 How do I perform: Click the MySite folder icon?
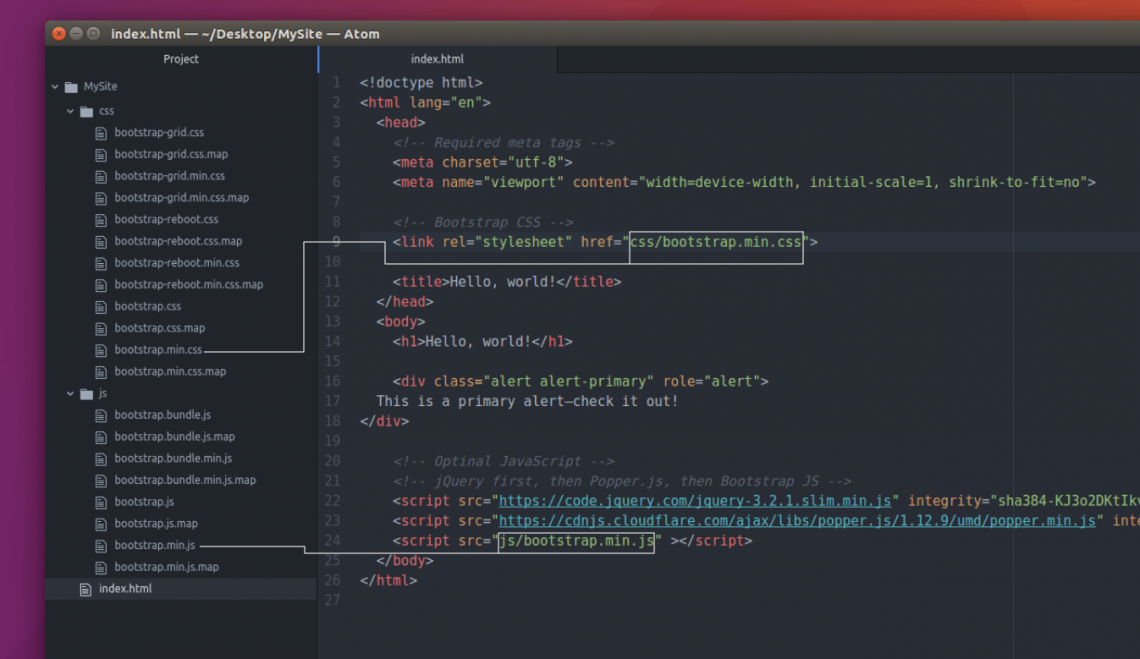coord(71,87)
